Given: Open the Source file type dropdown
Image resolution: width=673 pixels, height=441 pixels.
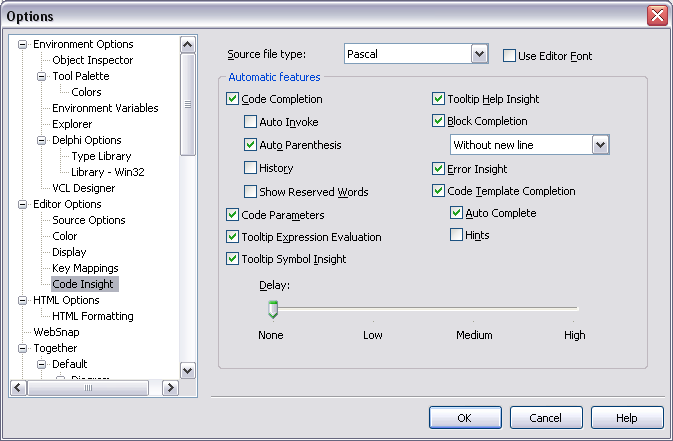Looking at the screenshot, I should click(x=479, y=54).
